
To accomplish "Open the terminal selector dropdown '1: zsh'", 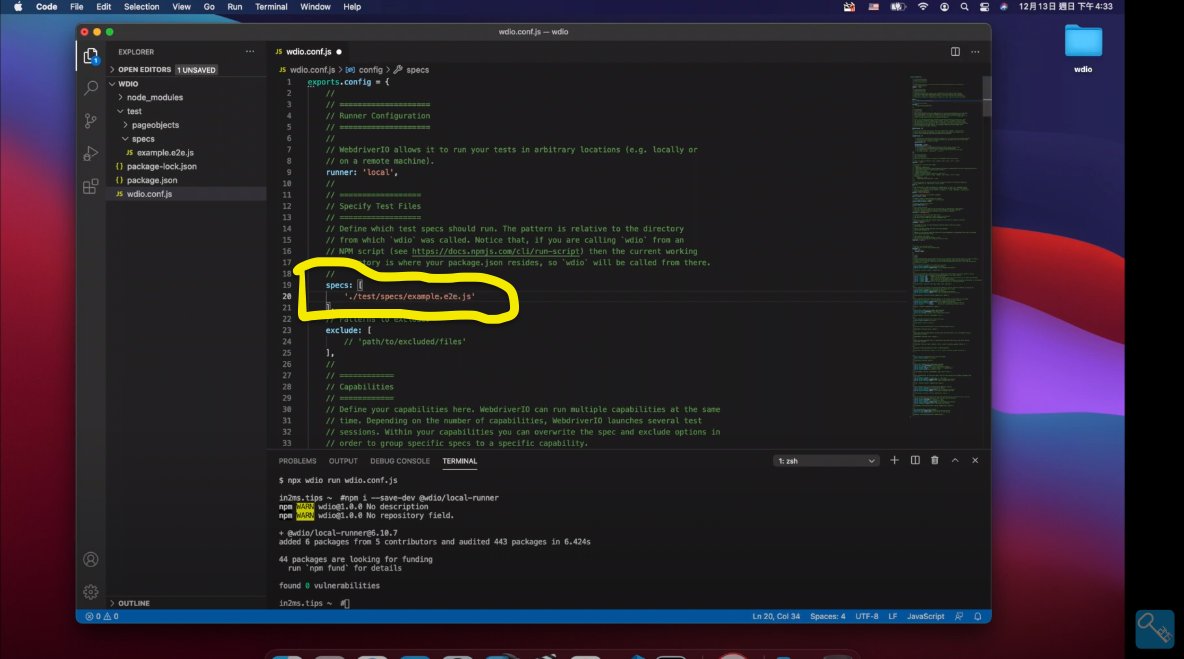I will pyautogui.click(x=826, y=460).
